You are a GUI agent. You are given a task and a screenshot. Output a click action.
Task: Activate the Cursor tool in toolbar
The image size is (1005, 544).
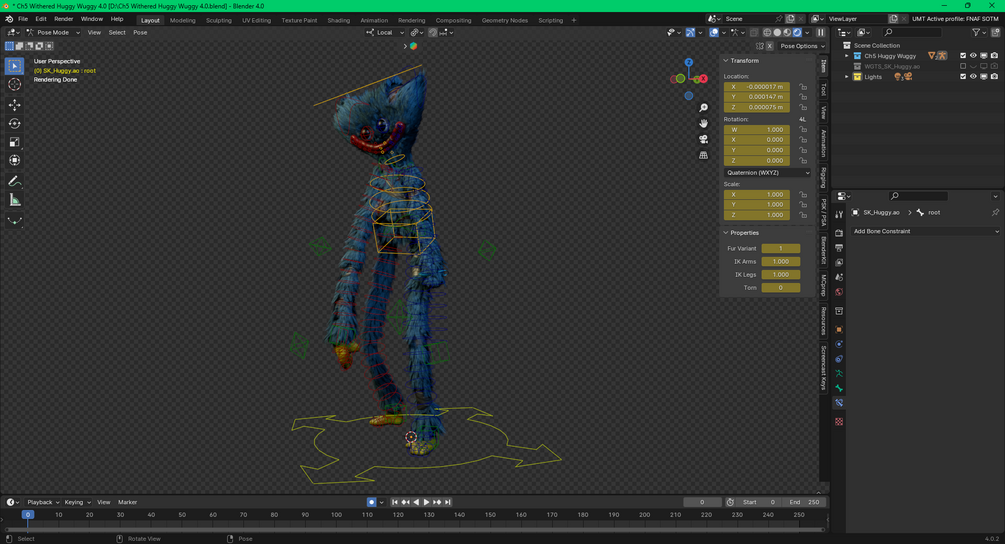pos(15,85)
